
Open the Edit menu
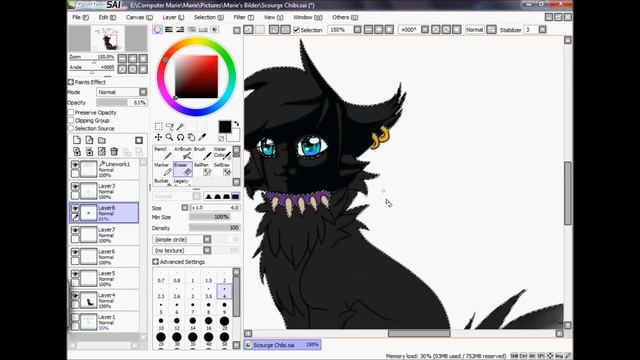pos(107,17)
